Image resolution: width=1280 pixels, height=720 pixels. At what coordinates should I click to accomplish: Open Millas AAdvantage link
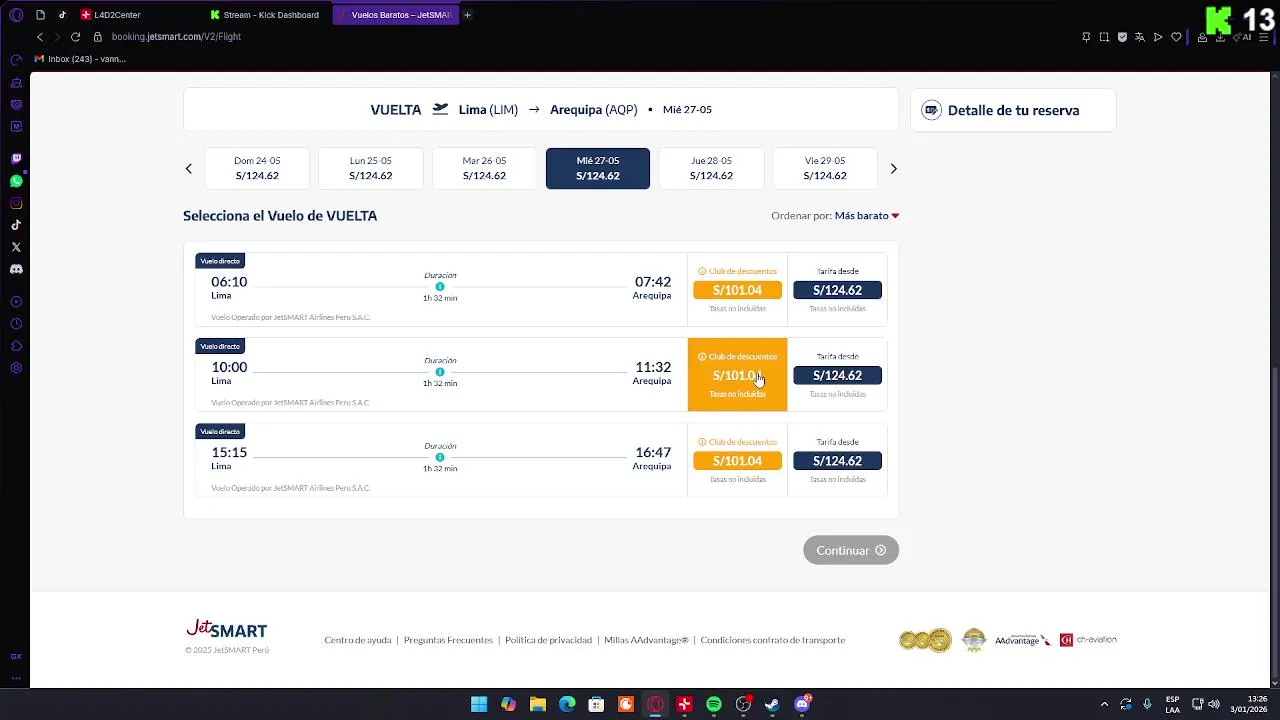646,640
